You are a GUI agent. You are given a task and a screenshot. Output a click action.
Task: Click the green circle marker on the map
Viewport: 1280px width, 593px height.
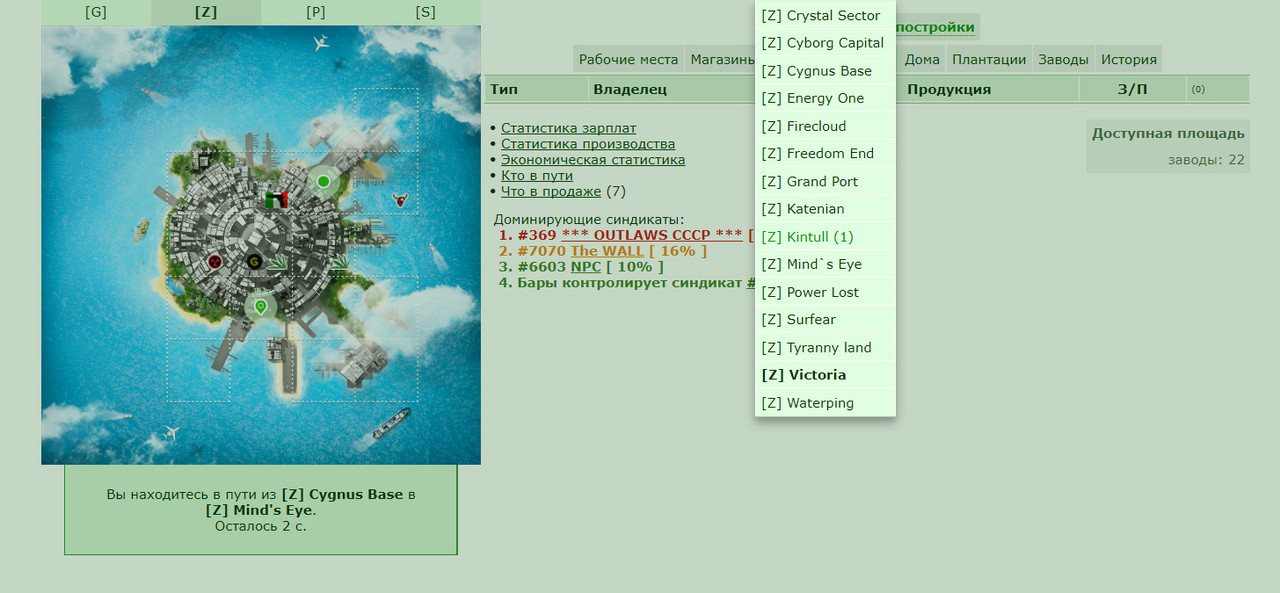pyautogui.click(x=323, y=182)
